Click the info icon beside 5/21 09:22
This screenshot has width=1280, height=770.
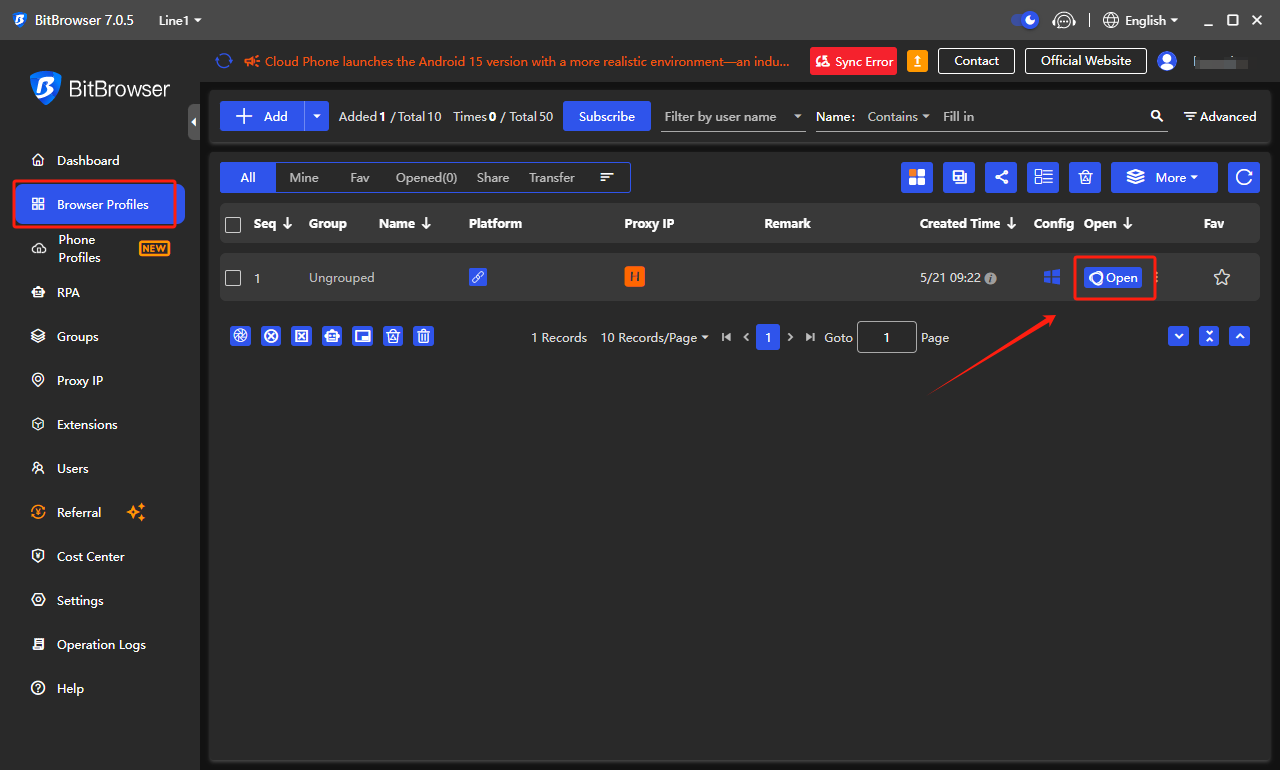point(991,279)
